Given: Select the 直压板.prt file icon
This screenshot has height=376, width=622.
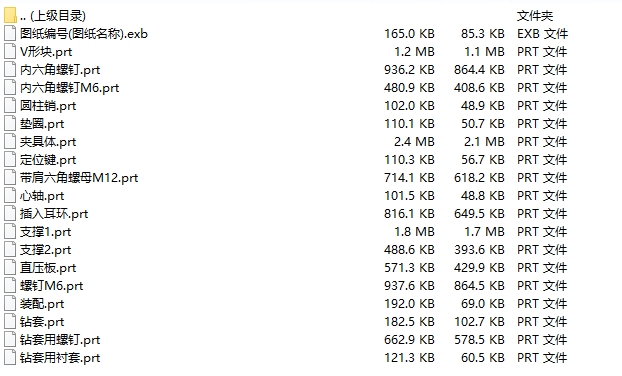Looking at the screenshot, I should click(x=10, y=268).
